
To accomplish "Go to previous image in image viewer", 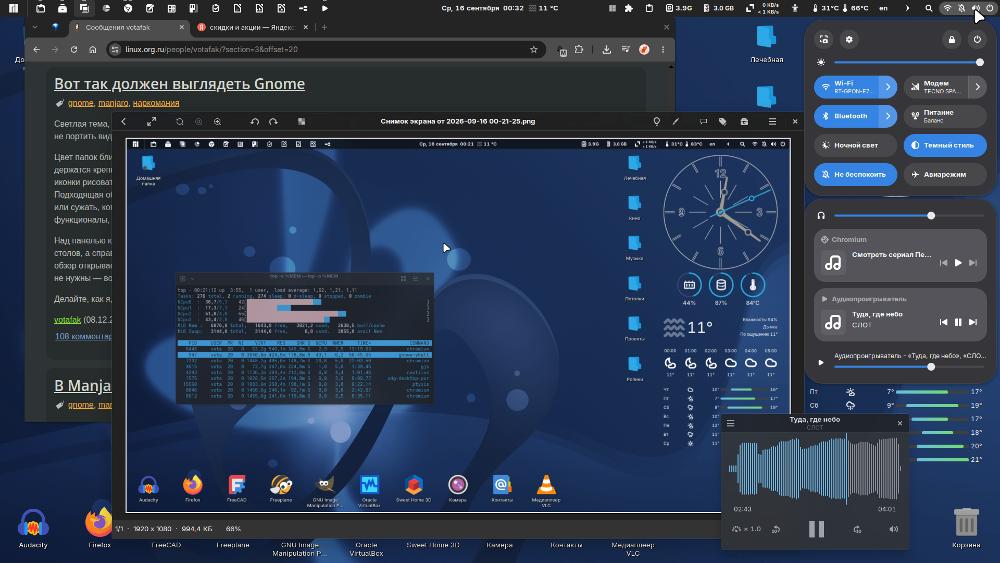I will pos(124,122).
